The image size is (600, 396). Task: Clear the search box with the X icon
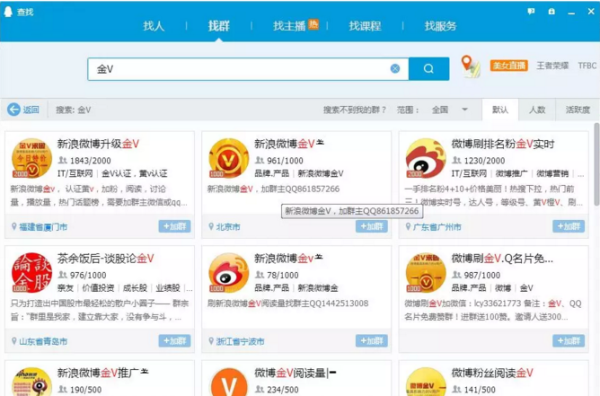[x=395, y=68]
